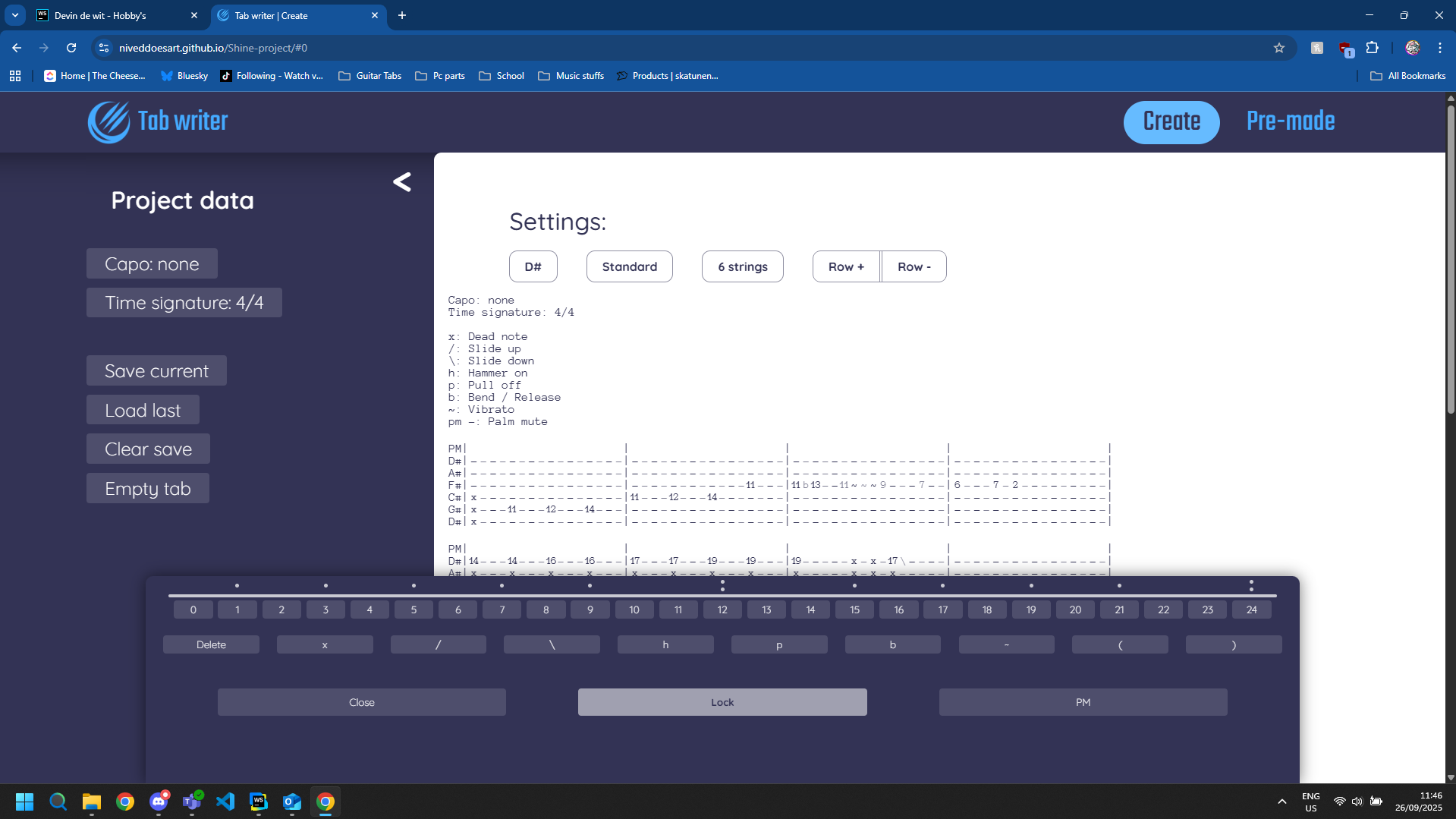This screenshot has width=1456, height=819.
Task: Switch to the Pre-made page
Action: 1290,121
